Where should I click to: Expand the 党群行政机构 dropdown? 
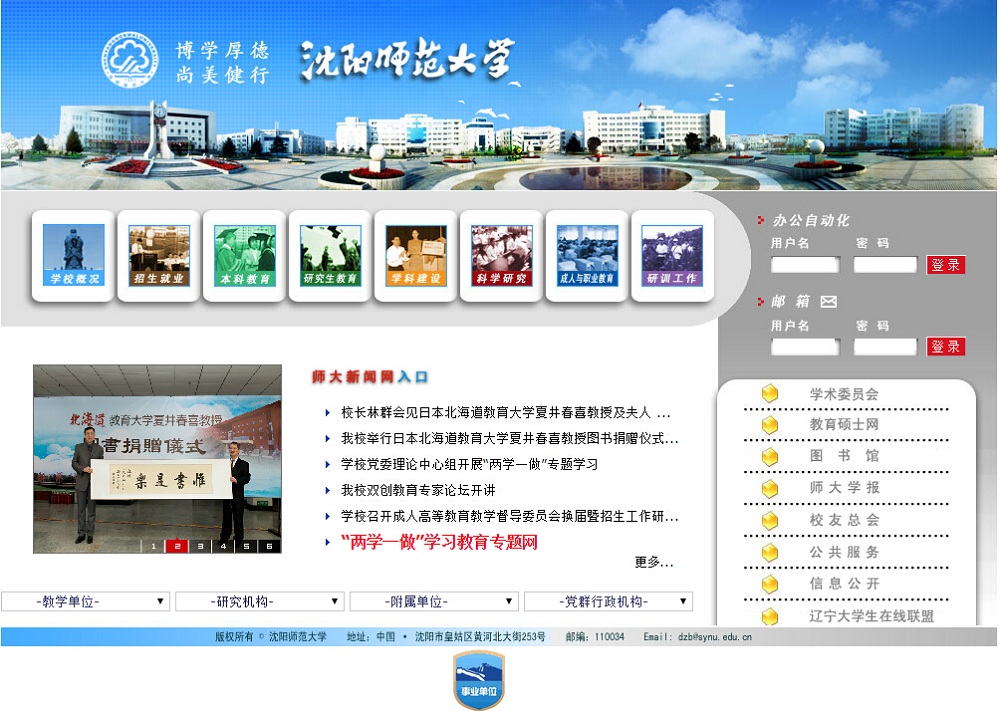[608, 601]
